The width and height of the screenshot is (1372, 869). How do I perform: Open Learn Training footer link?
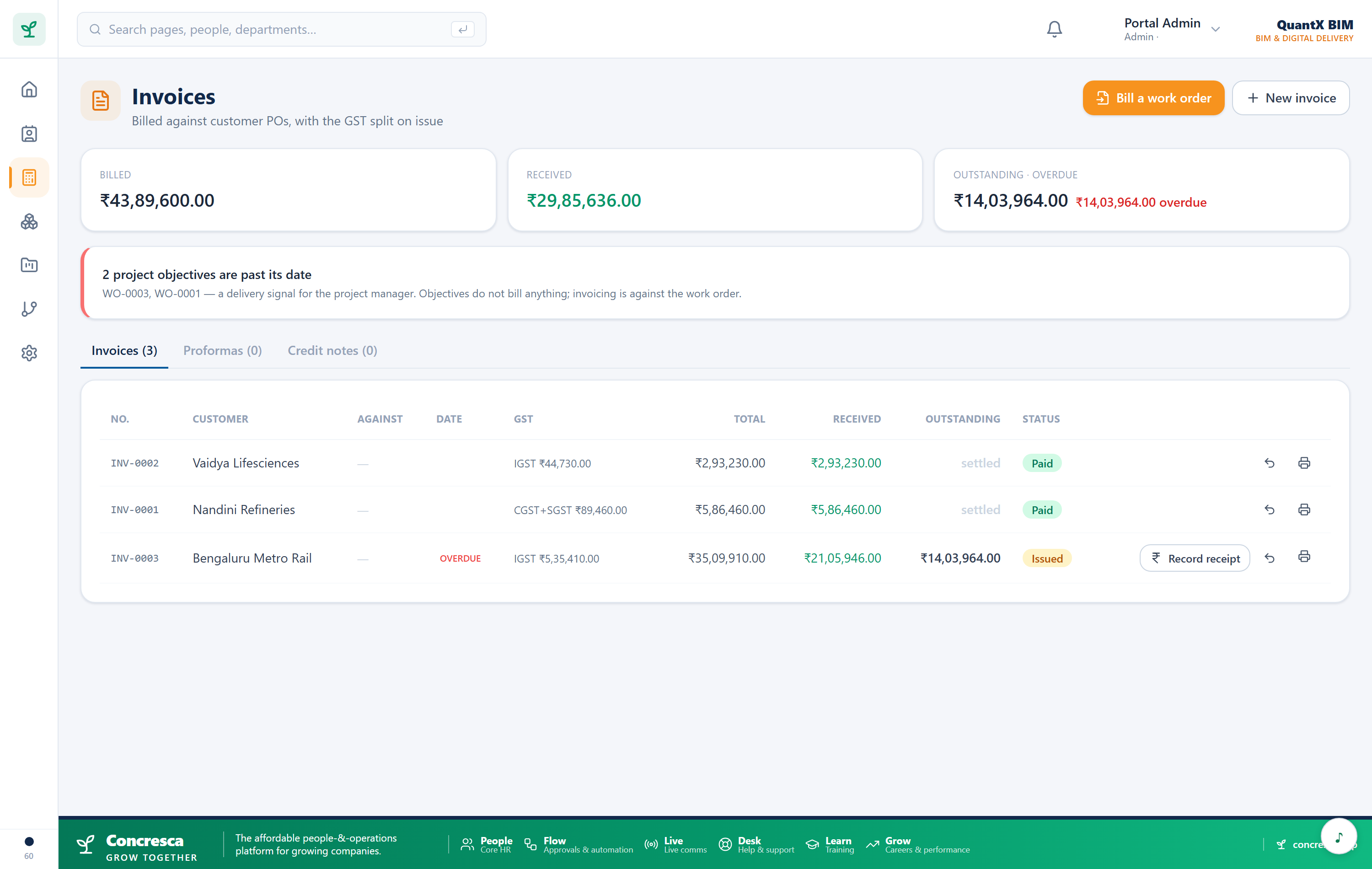(830, 844)
